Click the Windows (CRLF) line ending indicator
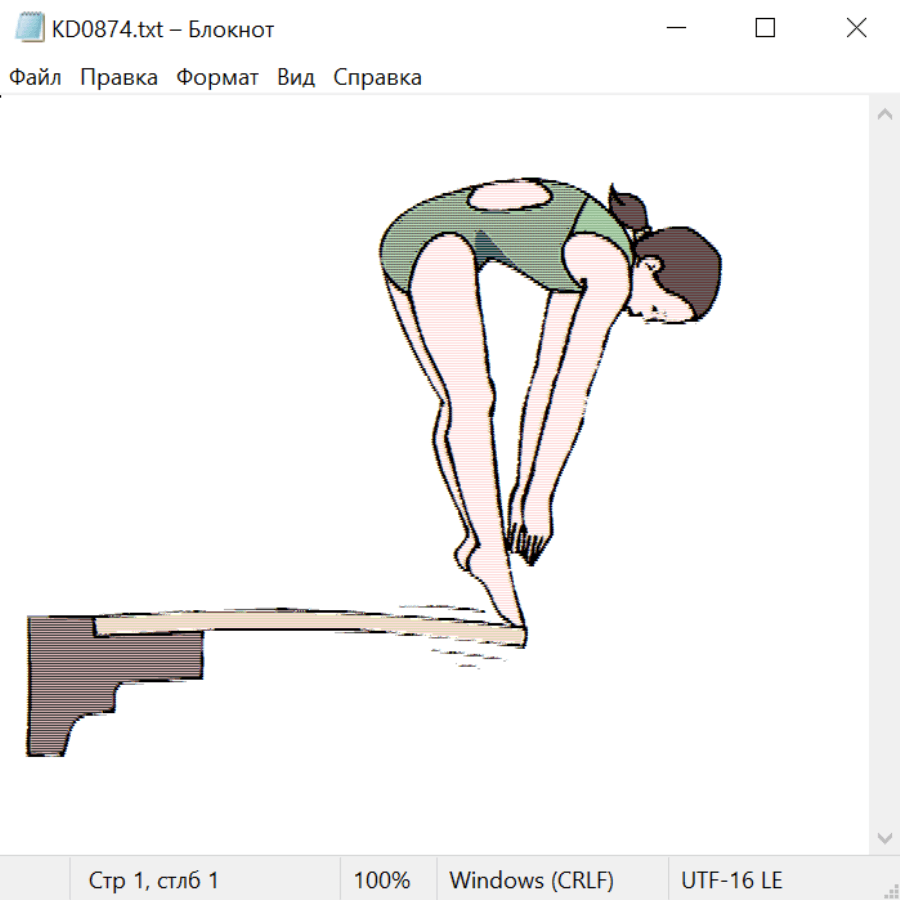Screen dimensions: 900x900 531,881
